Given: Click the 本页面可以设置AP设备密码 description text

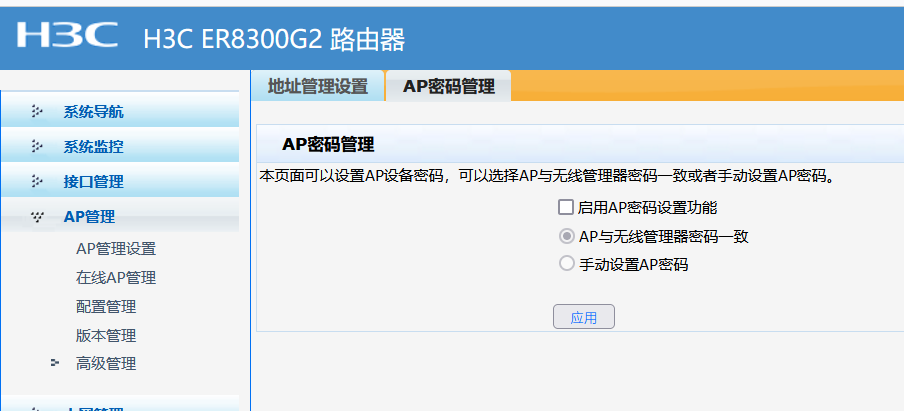Looking at the screenshot, I should pyautogui.click(x=548, y=176).
